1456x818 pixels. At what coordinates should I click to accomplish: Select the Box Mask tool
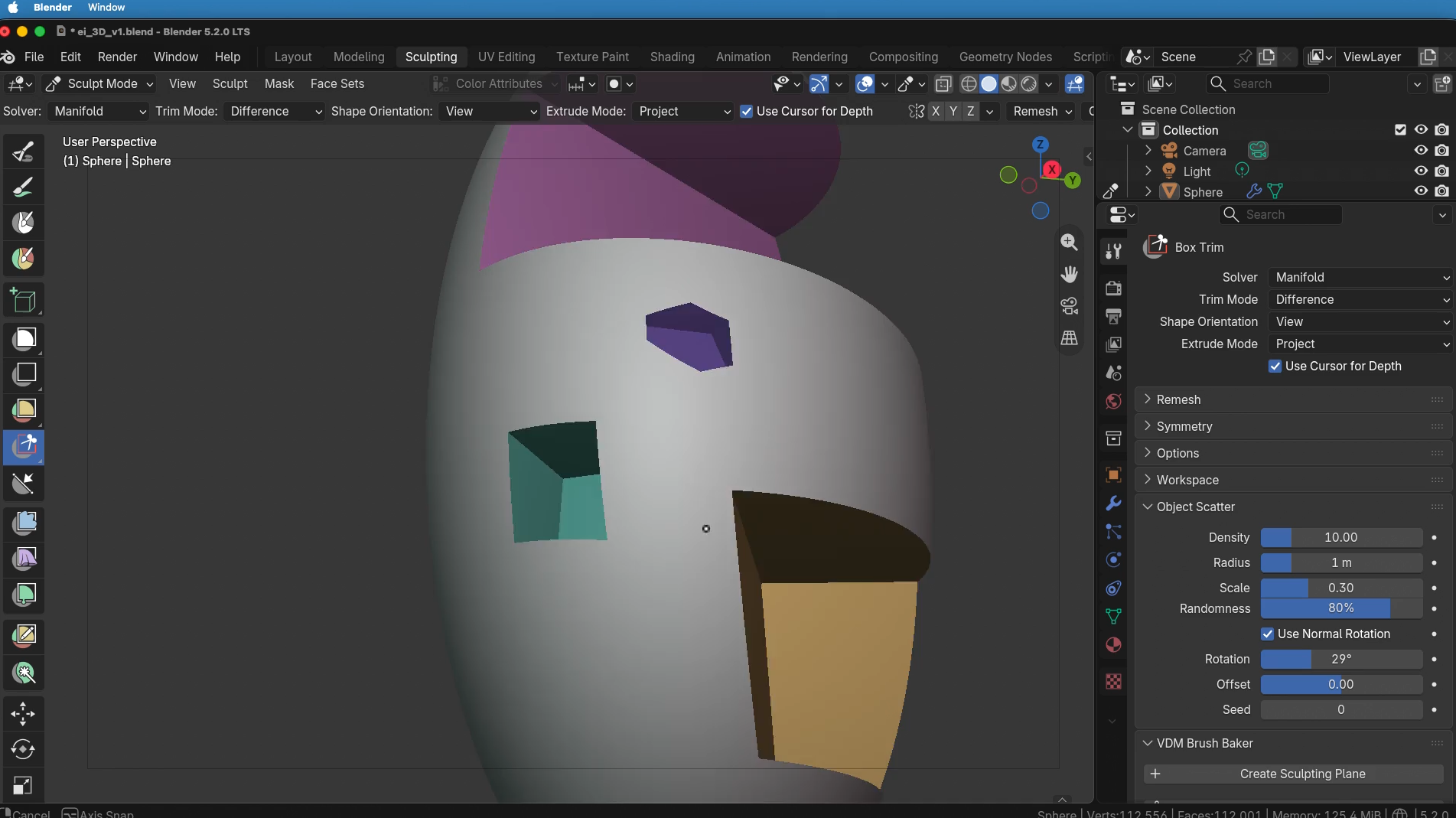click(x=24, y=338)
